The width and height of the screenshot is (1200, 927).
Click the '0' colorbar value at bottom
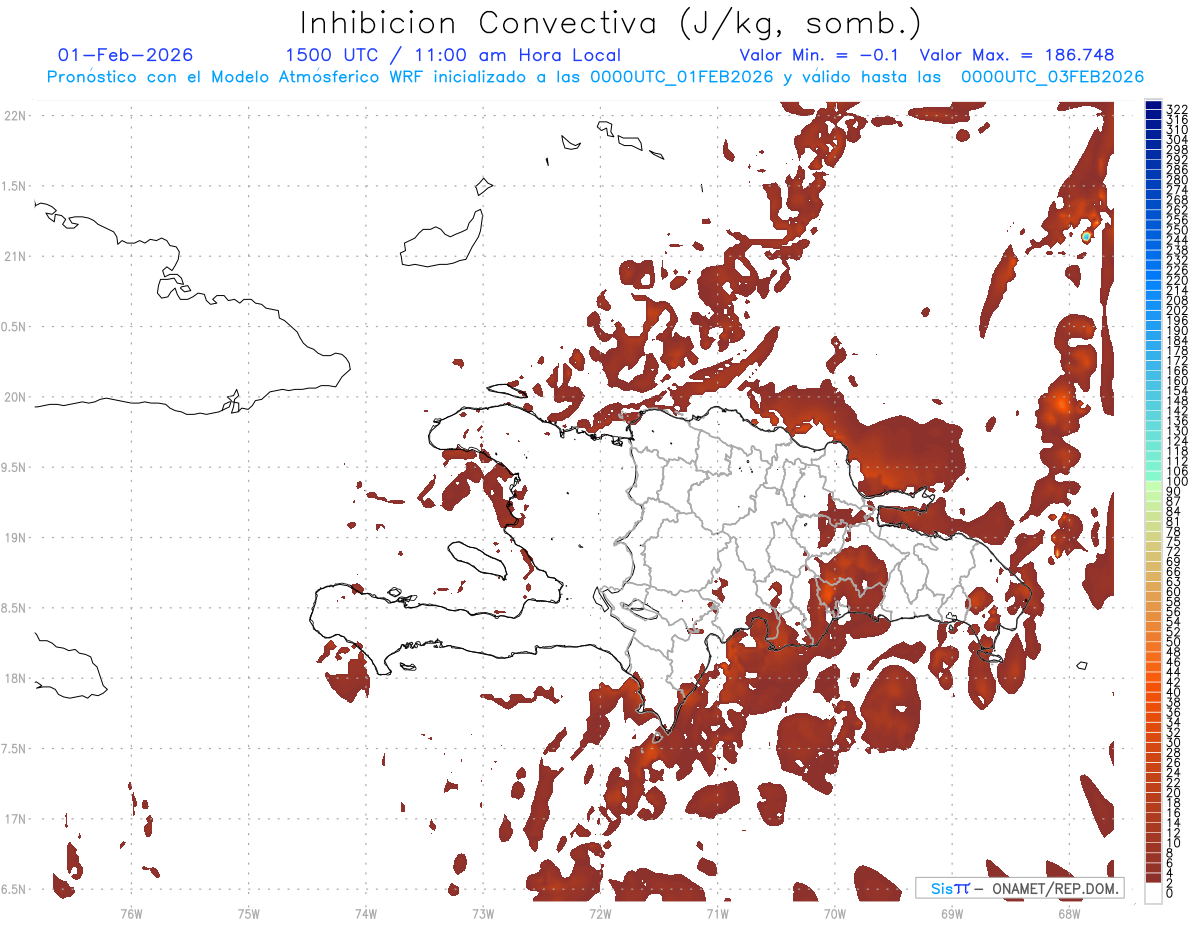[1170, 892]
